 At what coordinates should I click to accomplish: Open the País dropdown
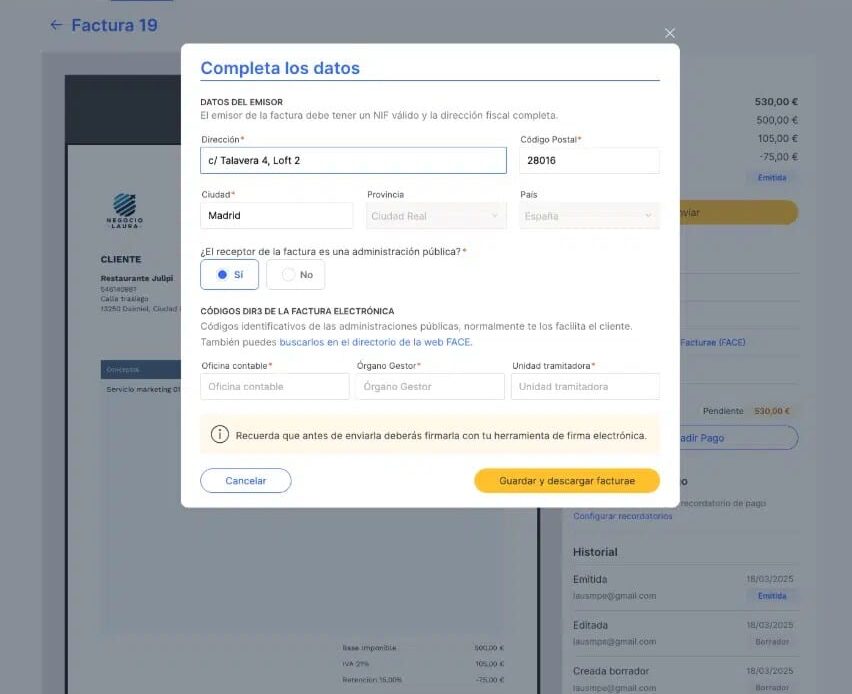click(x=590, y=216)
